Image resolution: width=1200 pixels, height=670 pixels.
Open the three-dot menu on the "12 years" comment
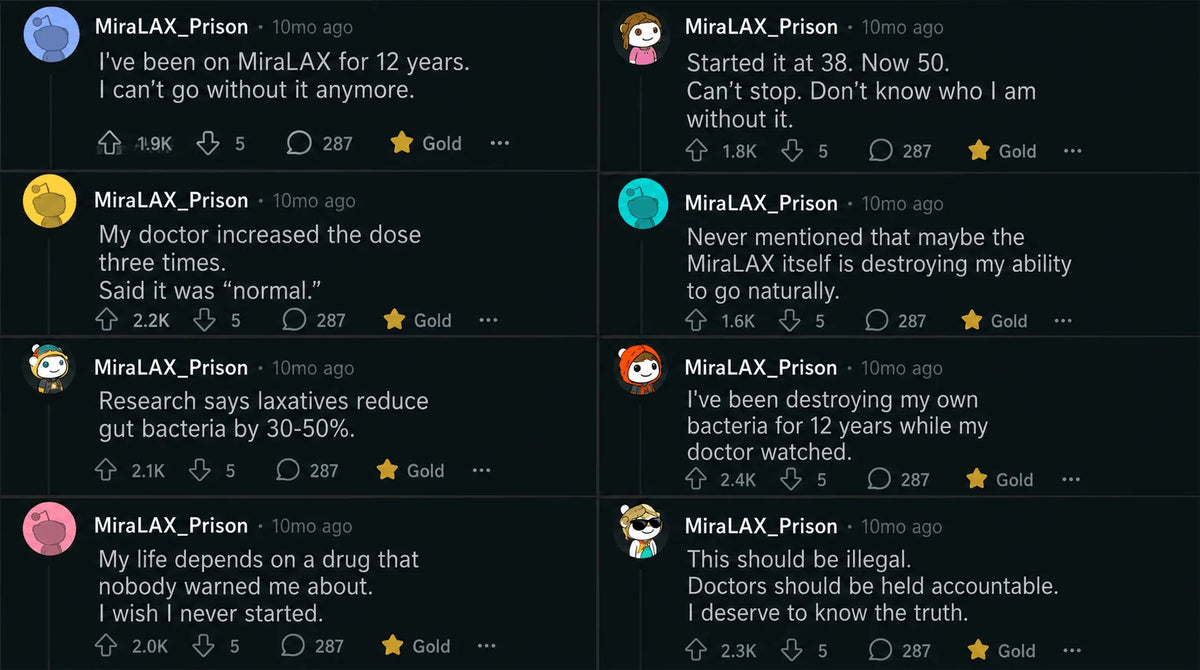point(500,144)
